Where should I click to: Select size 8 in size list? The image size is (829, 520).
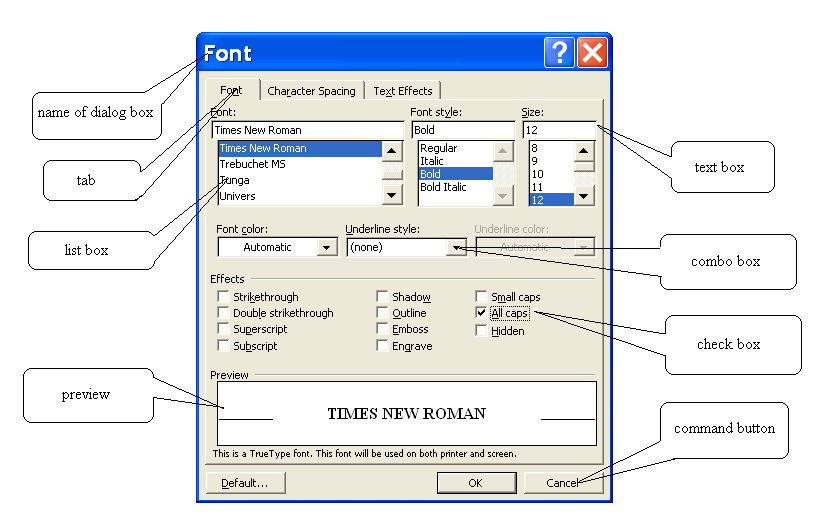(551, 148)
